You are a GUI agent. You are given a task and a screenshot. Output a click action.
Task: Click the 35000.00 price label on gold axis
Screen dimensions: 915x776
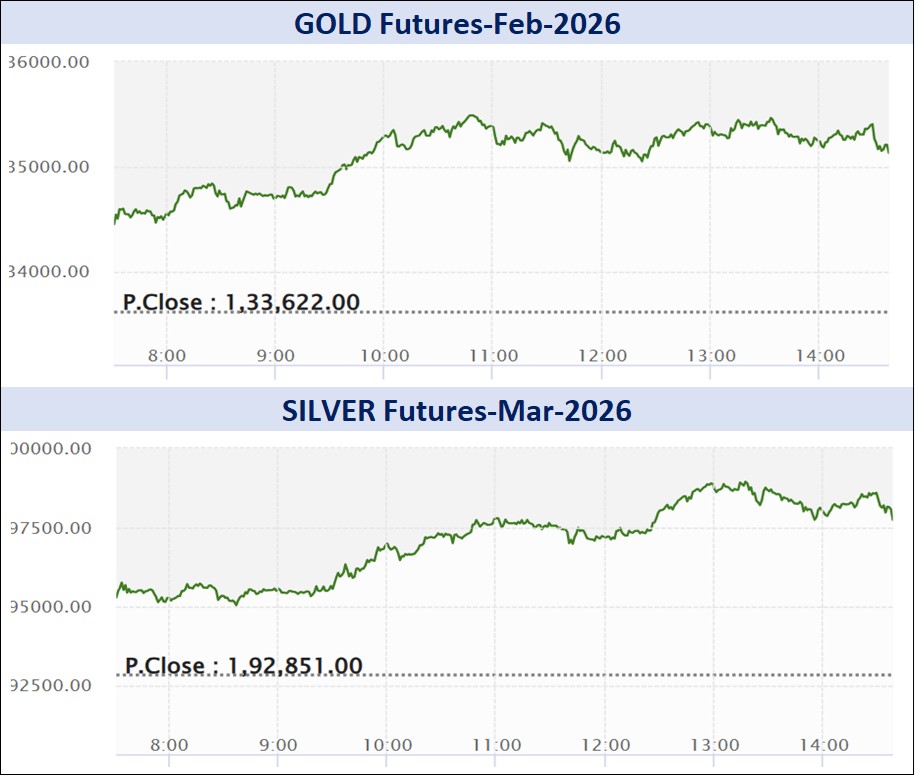tap(50, 166)
